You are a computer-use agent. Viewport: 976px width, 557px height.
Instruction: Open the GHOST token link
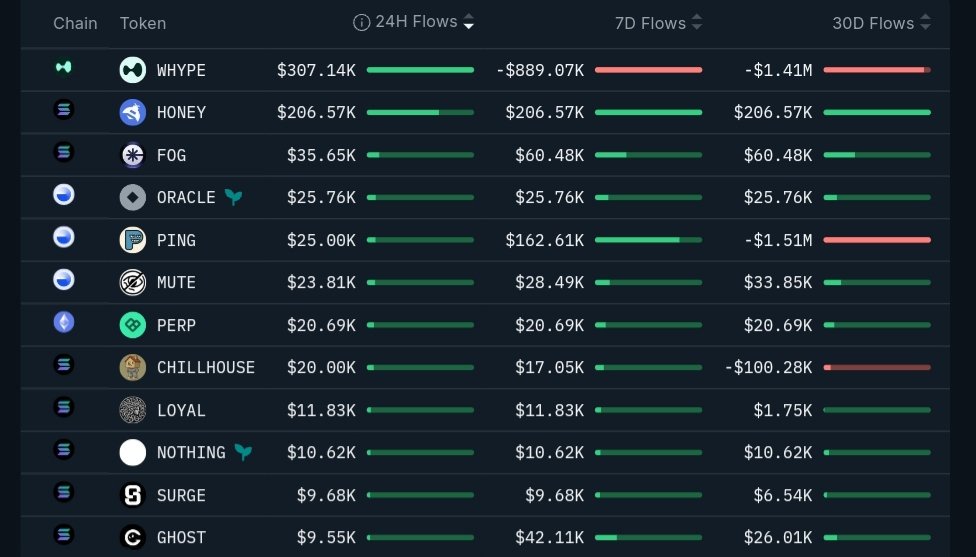click(181, 537)
